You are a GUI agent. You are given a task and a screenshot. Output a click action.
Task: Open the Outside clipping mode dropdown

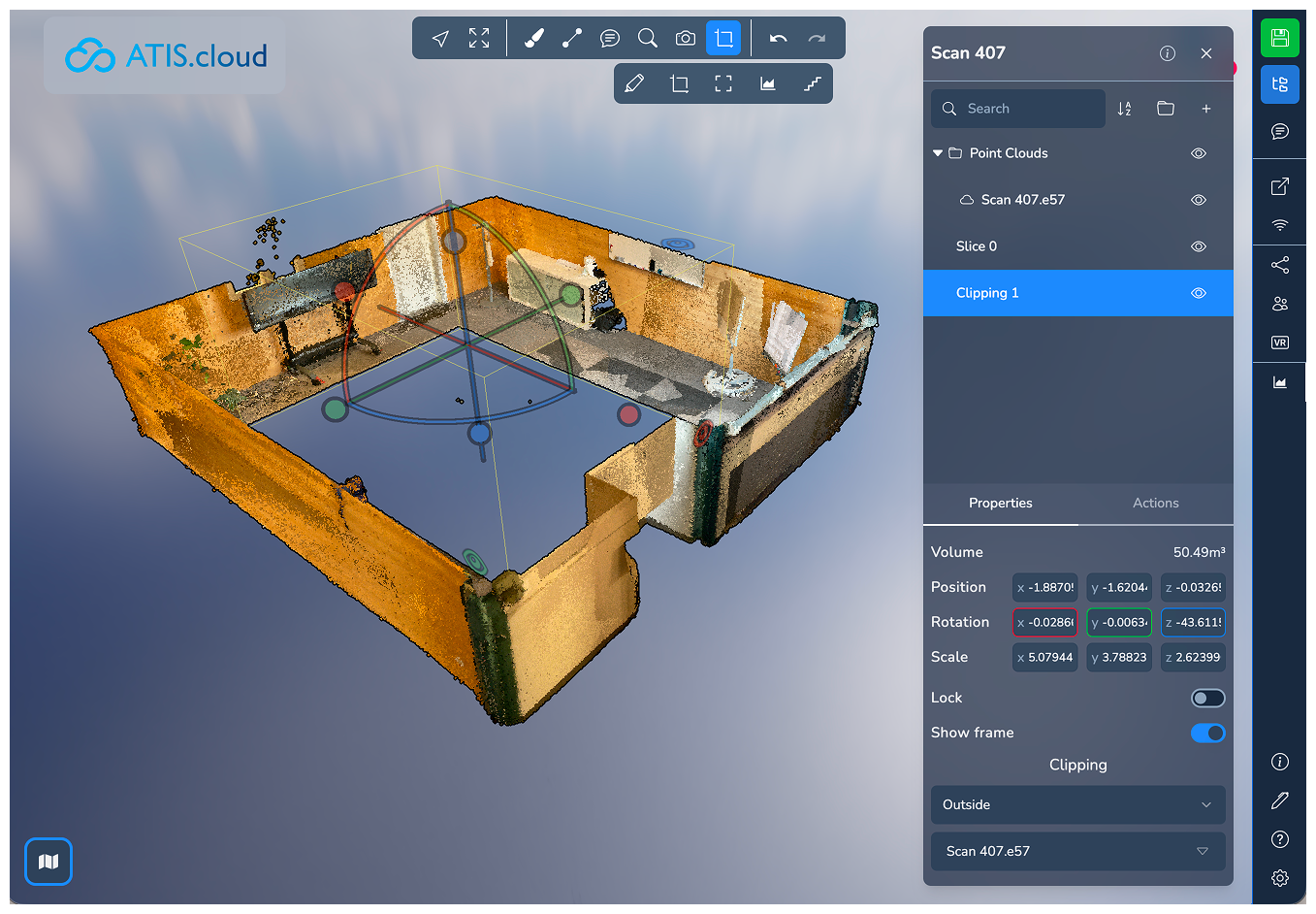click(1077, 804)
